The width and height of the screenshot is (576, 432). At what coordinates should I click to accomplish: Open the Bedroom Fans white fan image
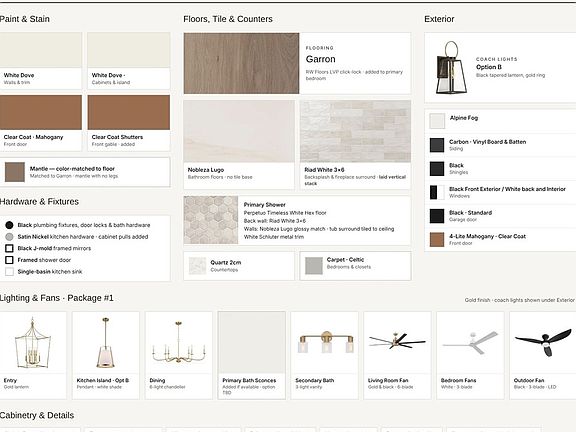click(x=470, y=343)
